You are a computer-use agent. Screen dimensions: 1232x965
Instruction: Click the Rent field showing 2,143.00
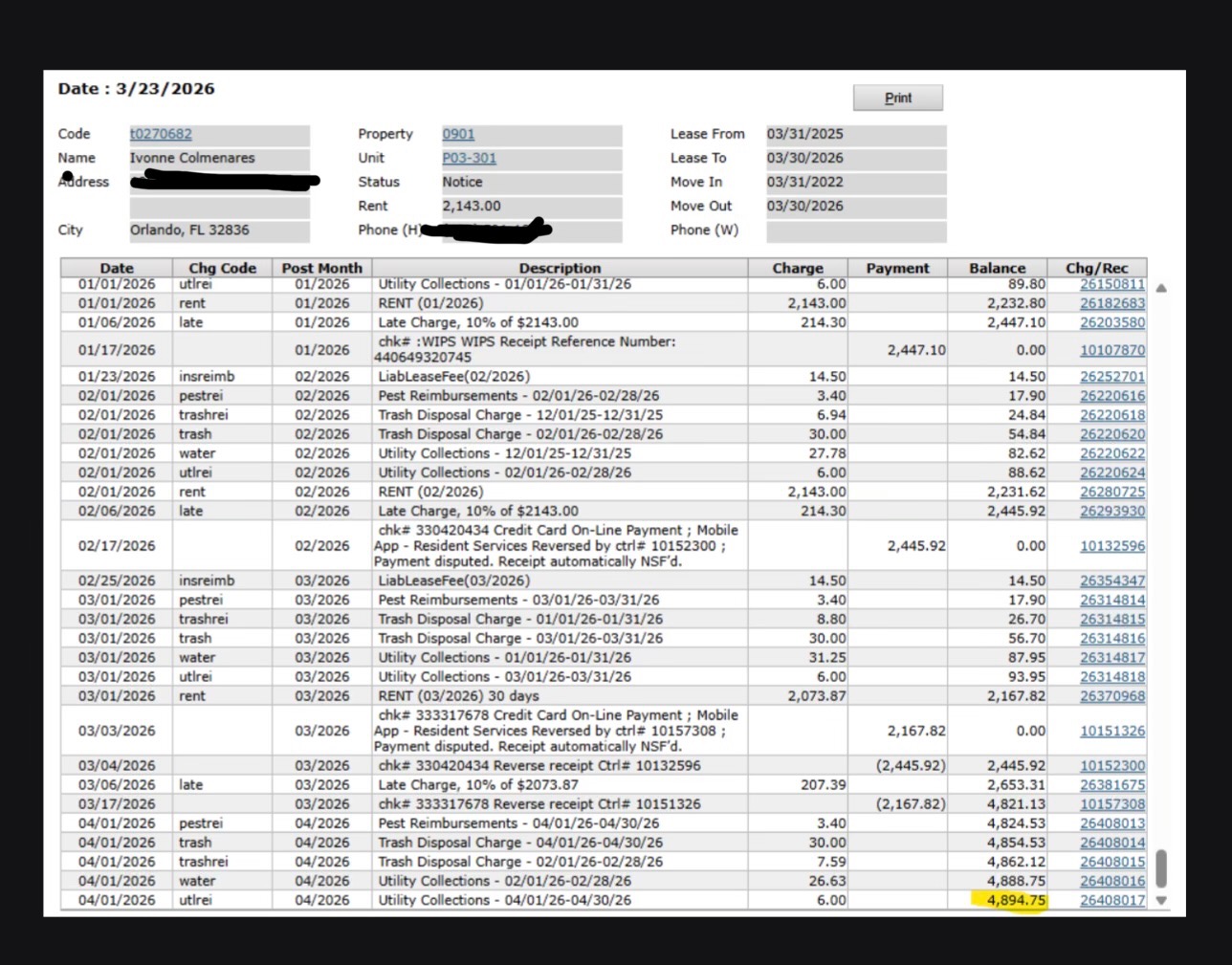click(x=531, y=207)
